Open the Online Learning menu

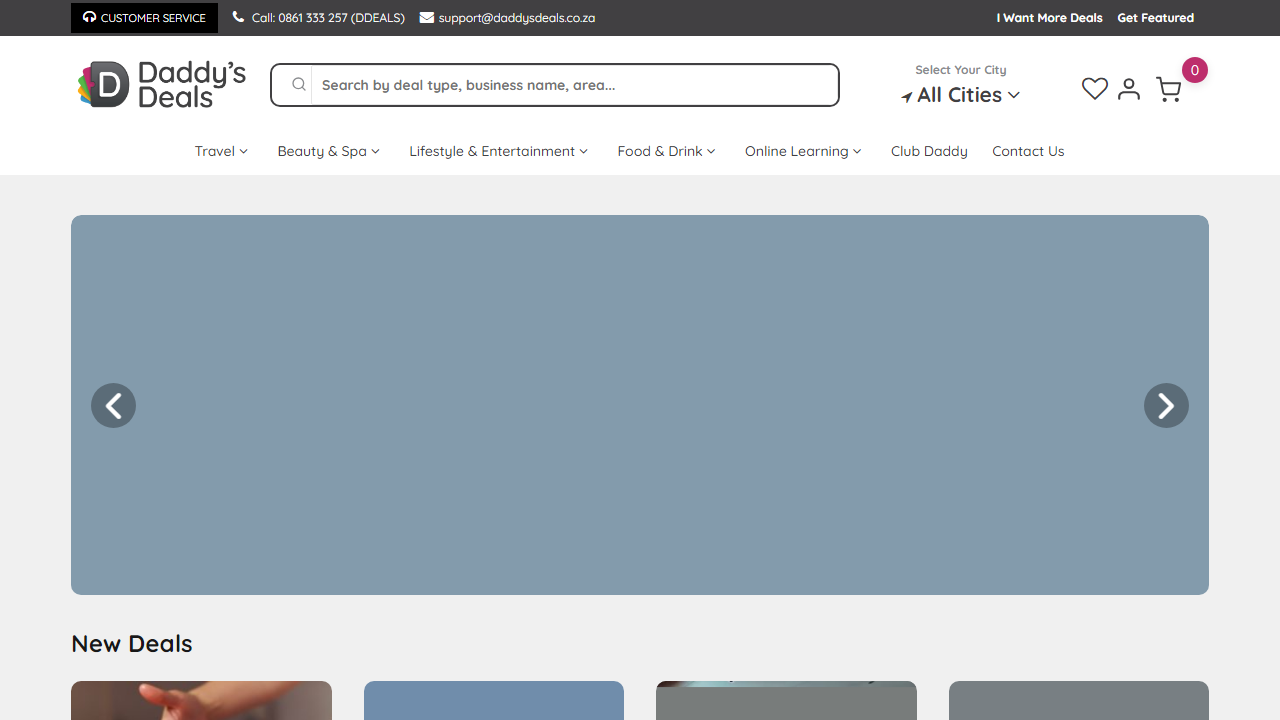tap(803, 151)
